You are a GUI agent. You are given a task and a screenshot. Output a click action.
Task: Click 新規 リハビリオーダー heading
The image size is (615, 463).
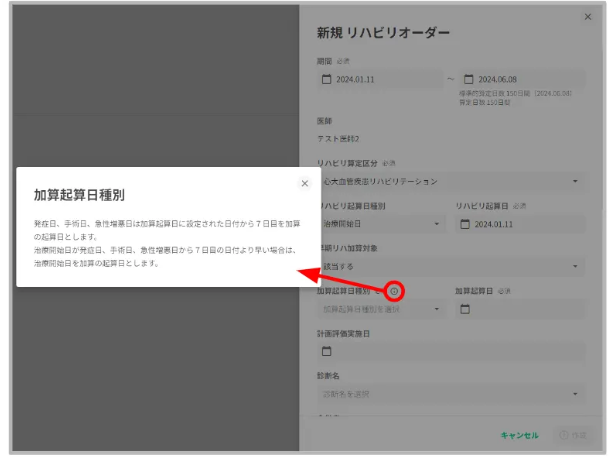click(x=383, y=33)
